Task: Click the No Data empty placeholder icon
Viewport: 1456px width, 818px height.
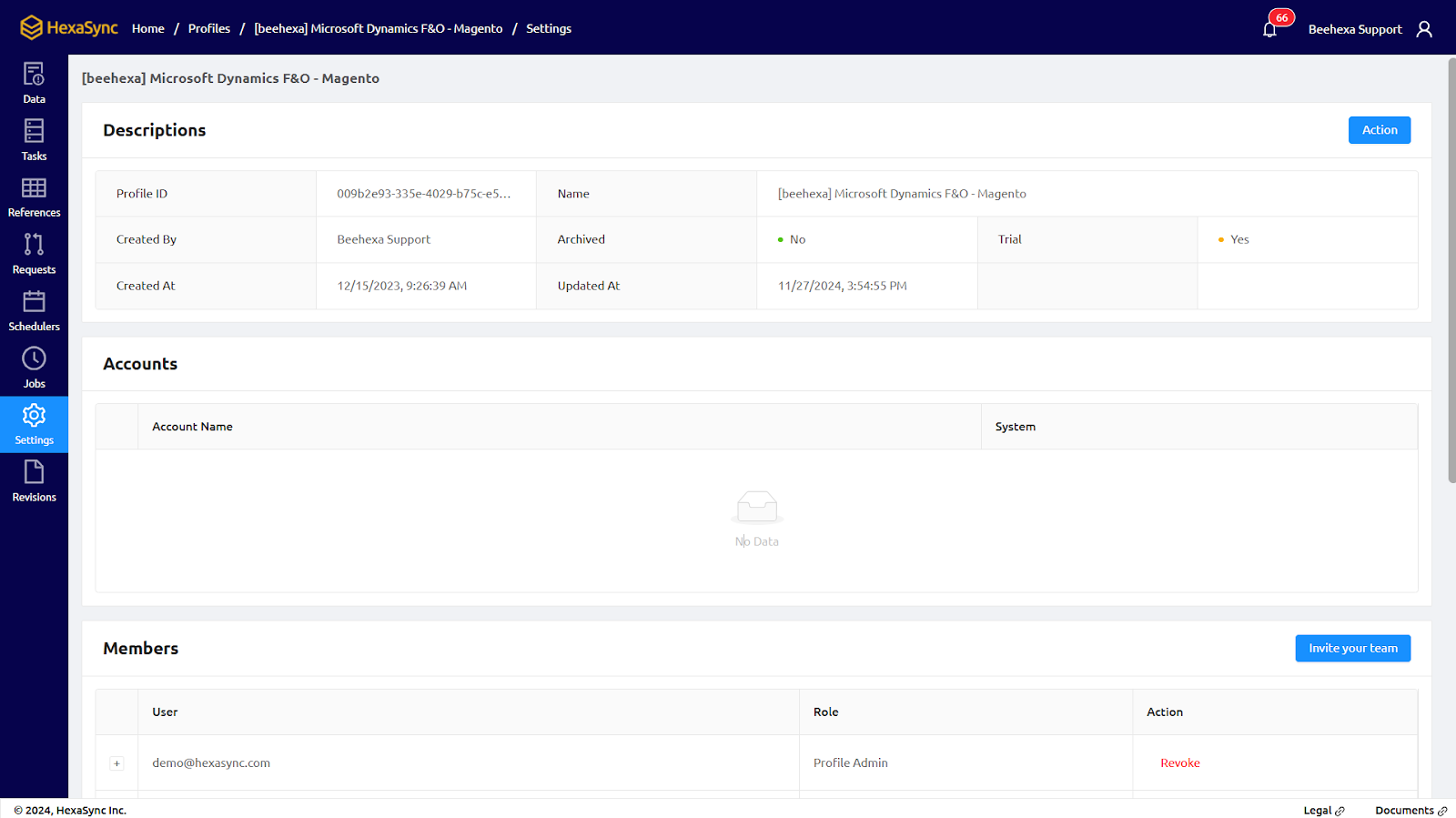Action: [x=757, y=508]
